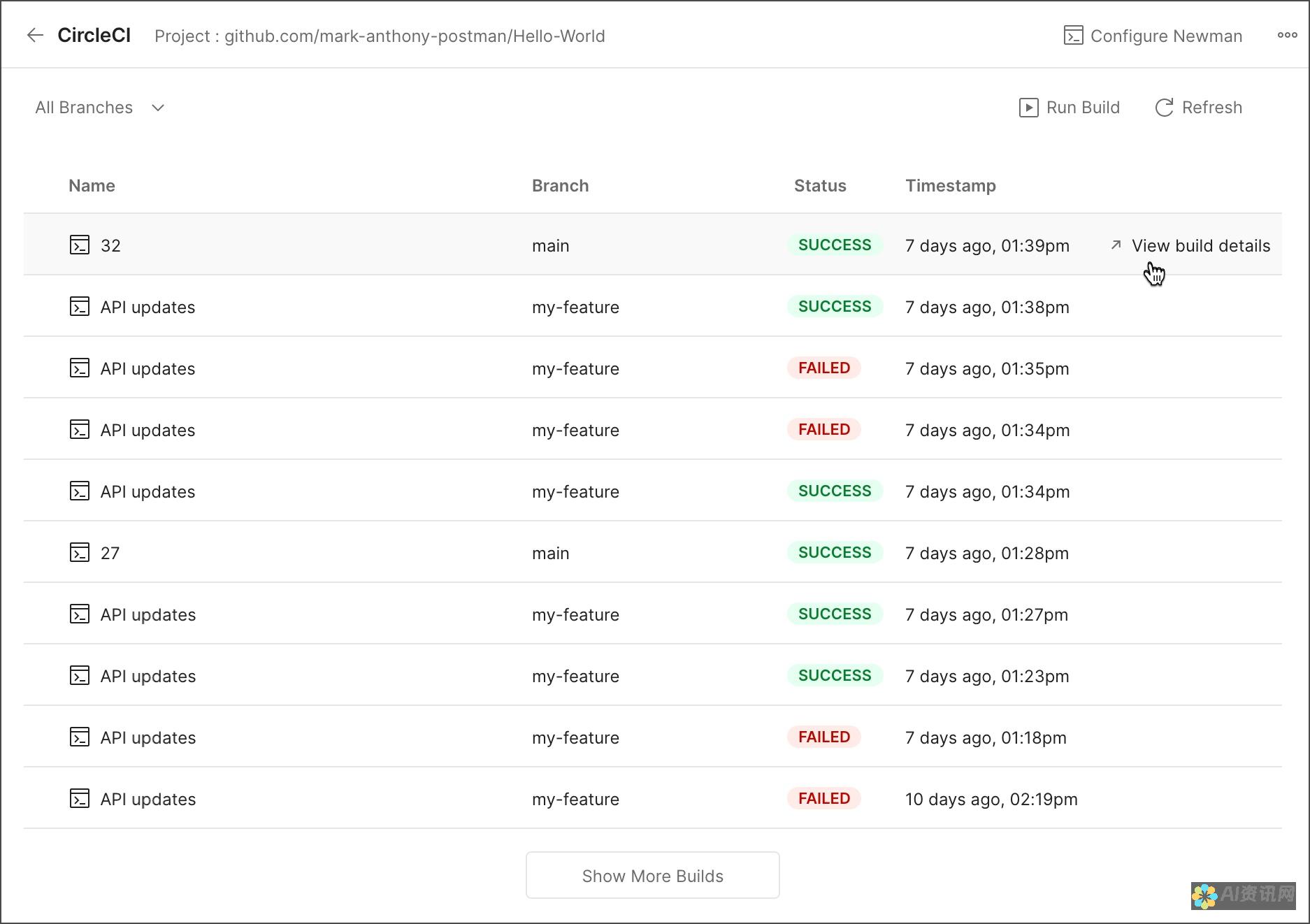This screenshot has height=924, width=1310.
Task: Open the All Branches filter label
Action: (84, 107)
